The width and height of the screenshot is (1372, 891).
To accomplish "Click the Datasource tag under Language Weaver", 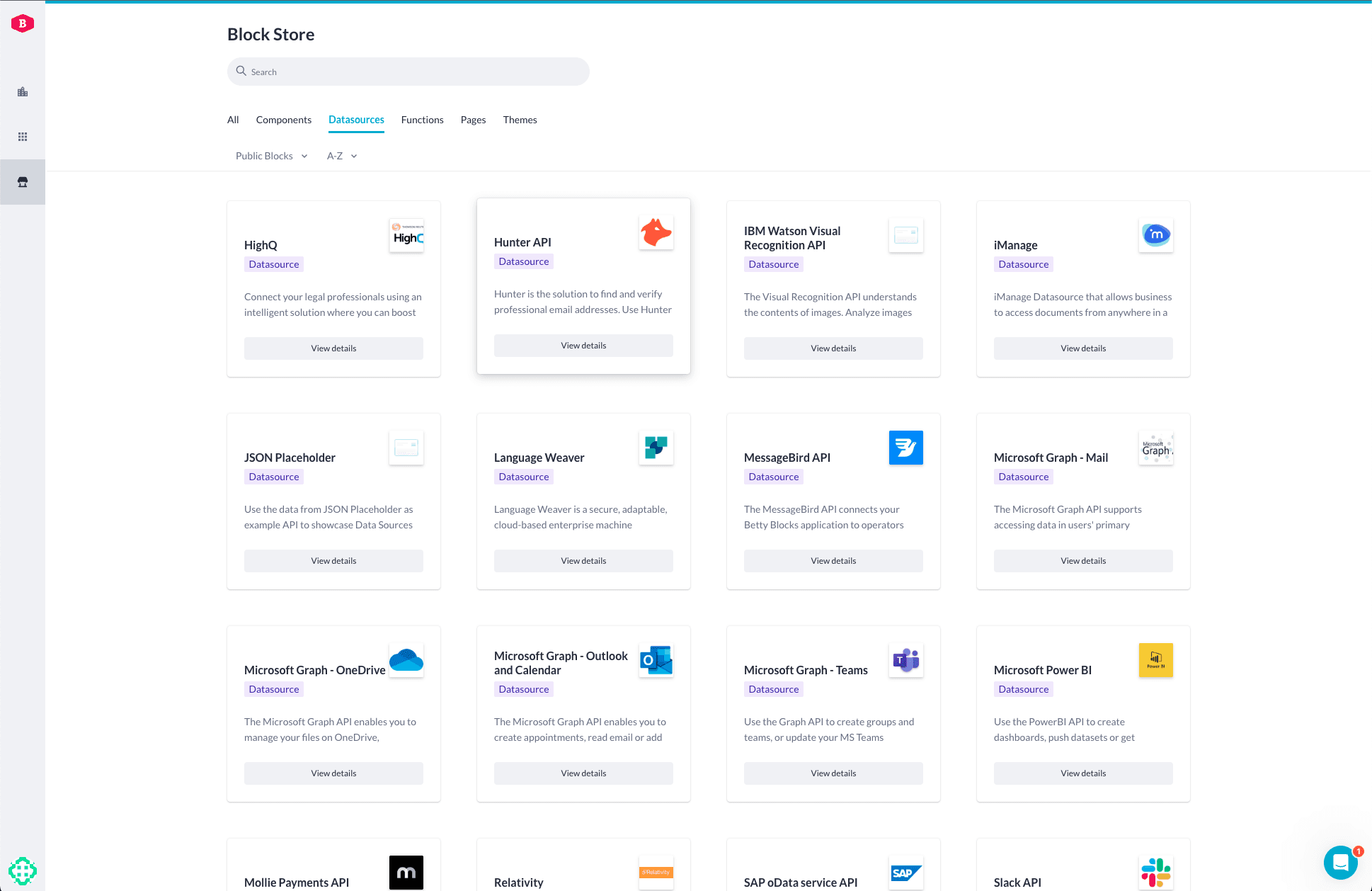I will [x=524, y=477].
